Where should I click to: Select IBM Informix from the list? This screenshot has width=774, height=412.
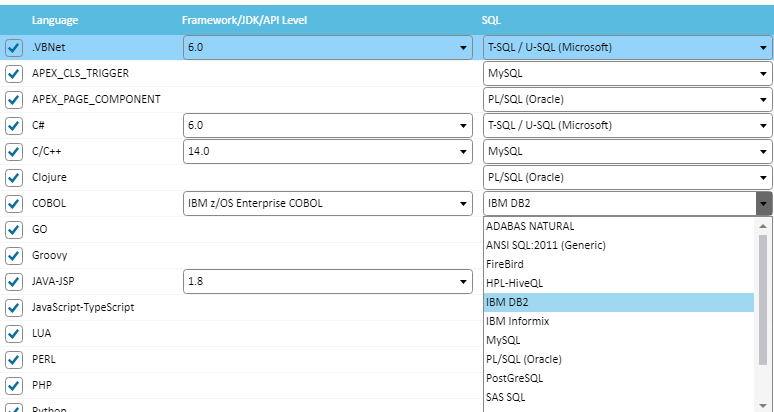619,321
